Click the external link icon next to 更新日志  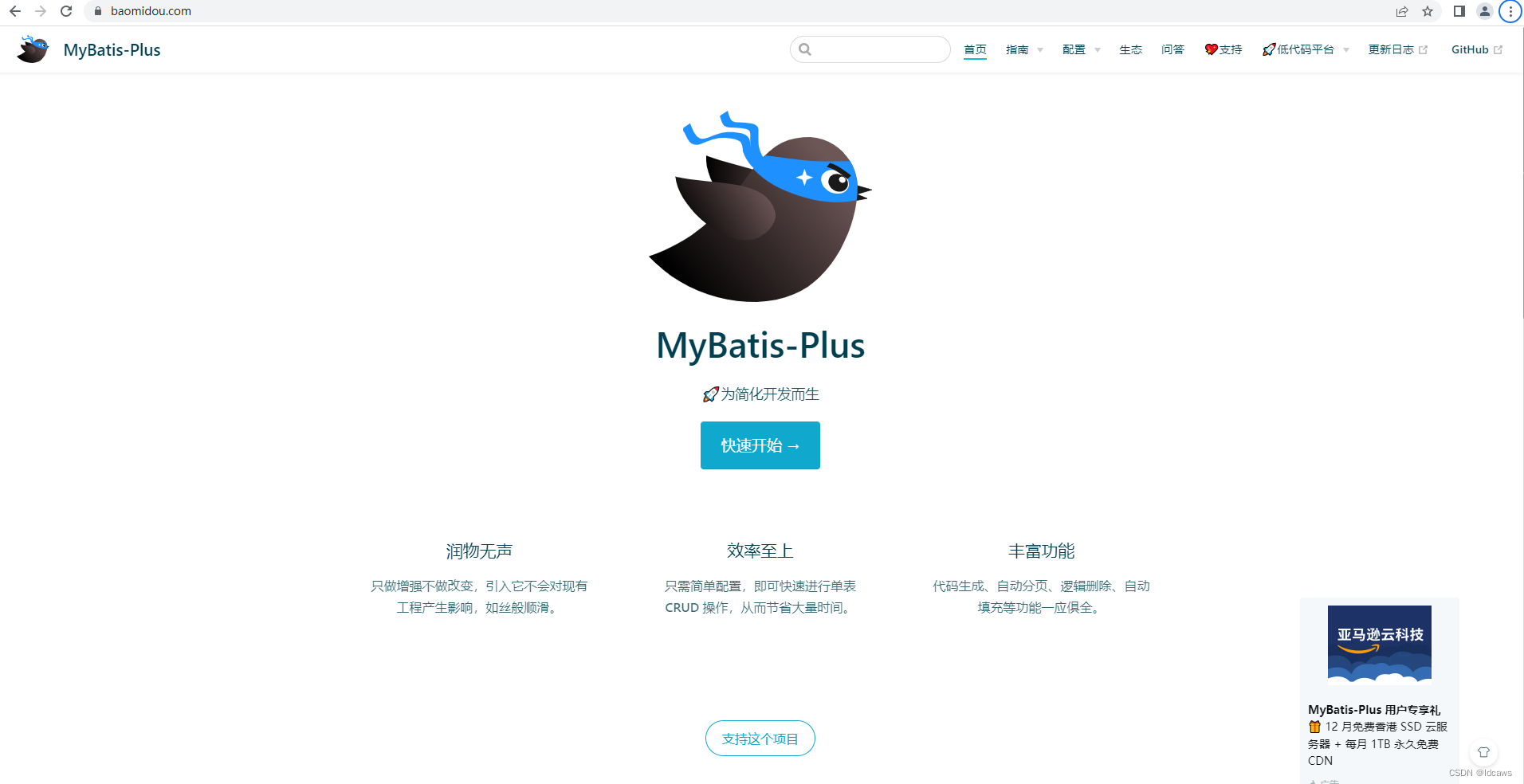pyautogui.click(x=1423, y=49)
